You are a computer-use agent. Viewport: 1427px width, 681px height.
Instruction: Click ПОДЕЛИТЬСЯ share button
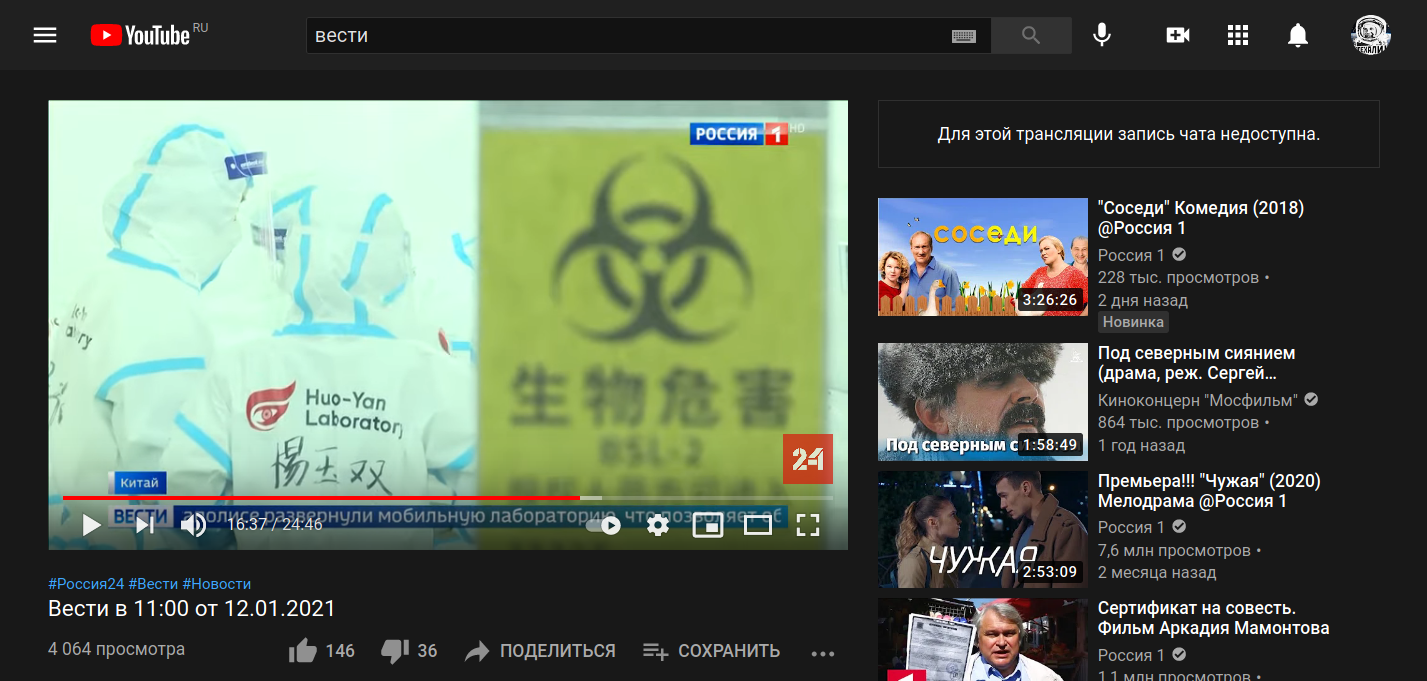[541, 651]
